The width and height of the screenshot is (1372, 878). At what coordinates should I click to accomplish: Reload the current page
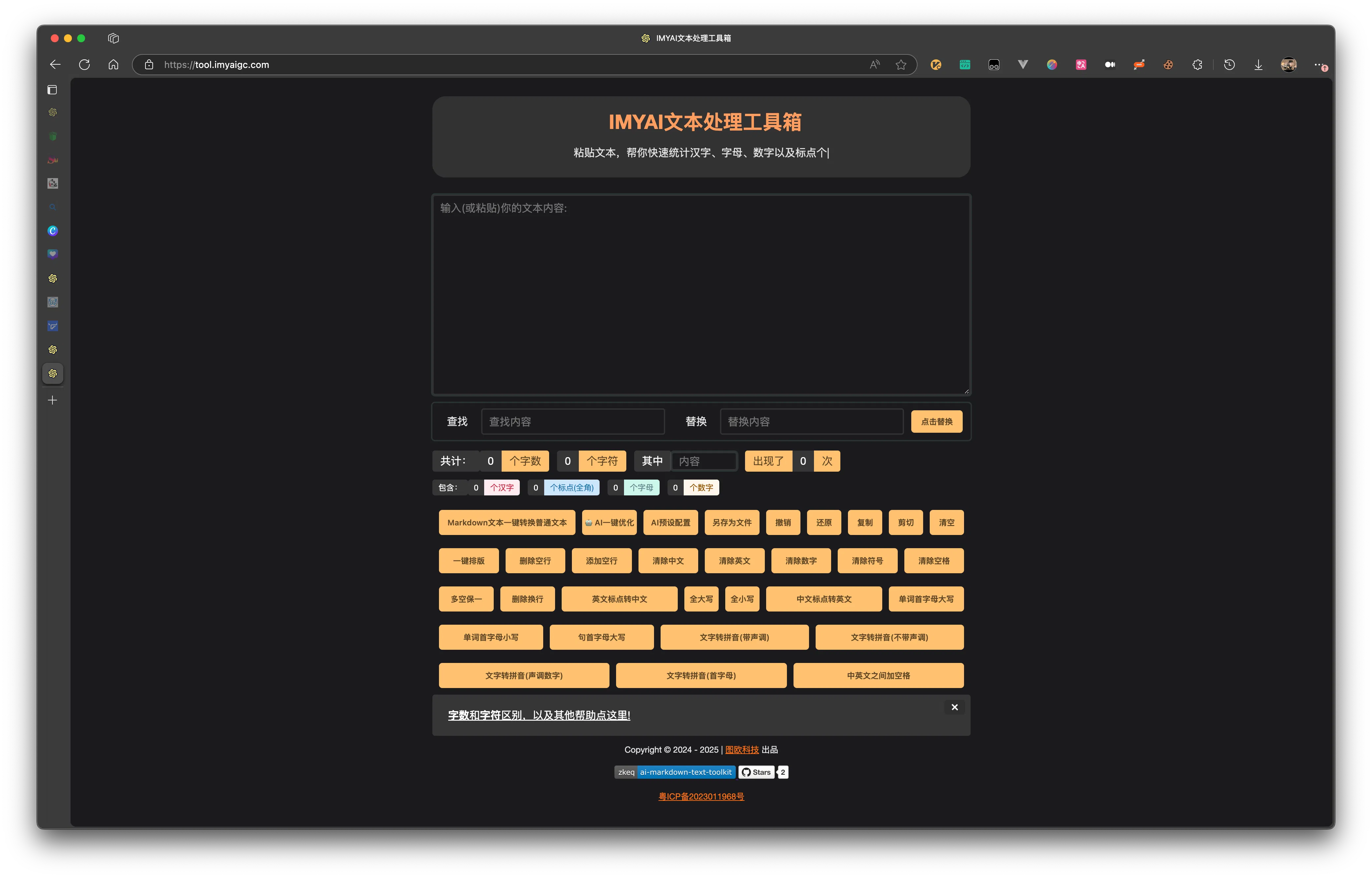click(x=84, y=64)
